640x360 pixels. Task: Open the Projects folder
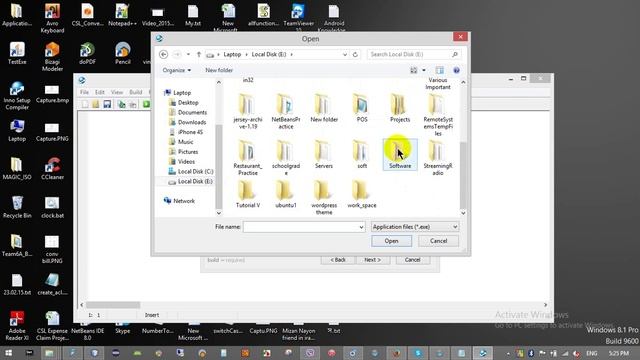pos(400,108)
